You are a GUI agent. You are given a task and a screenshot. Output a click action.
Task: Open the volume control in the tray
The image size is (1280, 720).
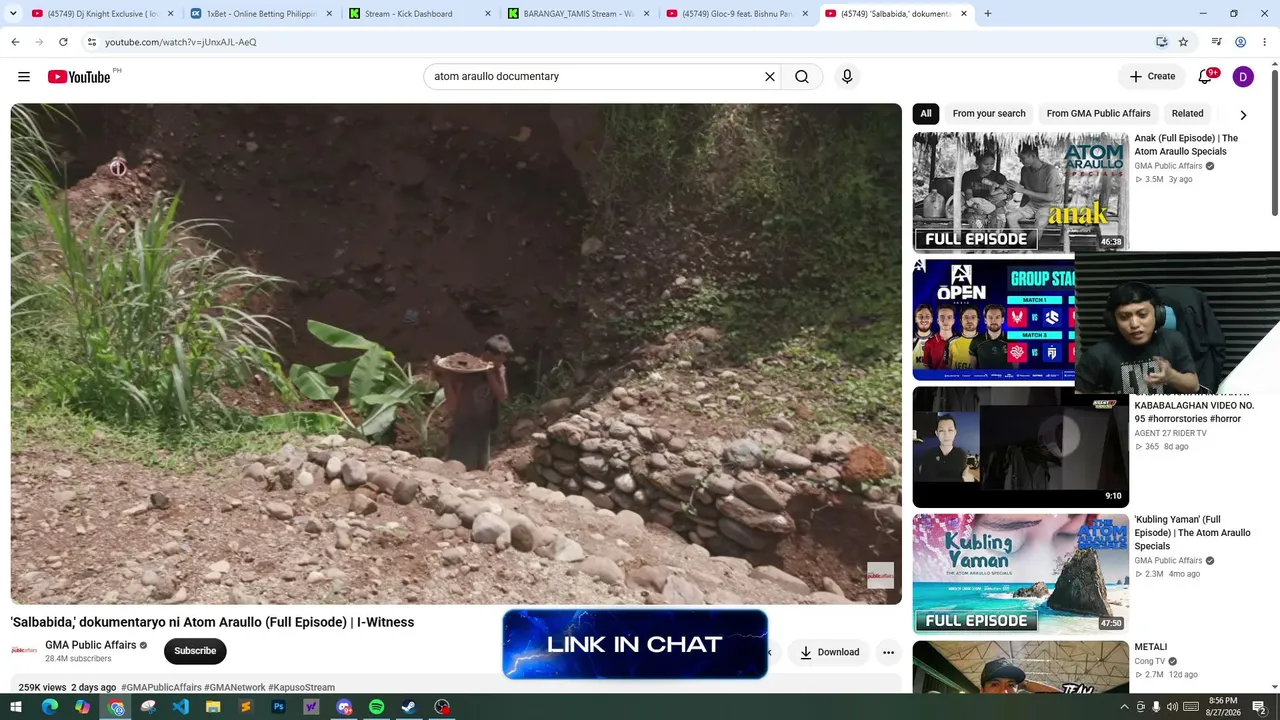tap(1172, 707)
